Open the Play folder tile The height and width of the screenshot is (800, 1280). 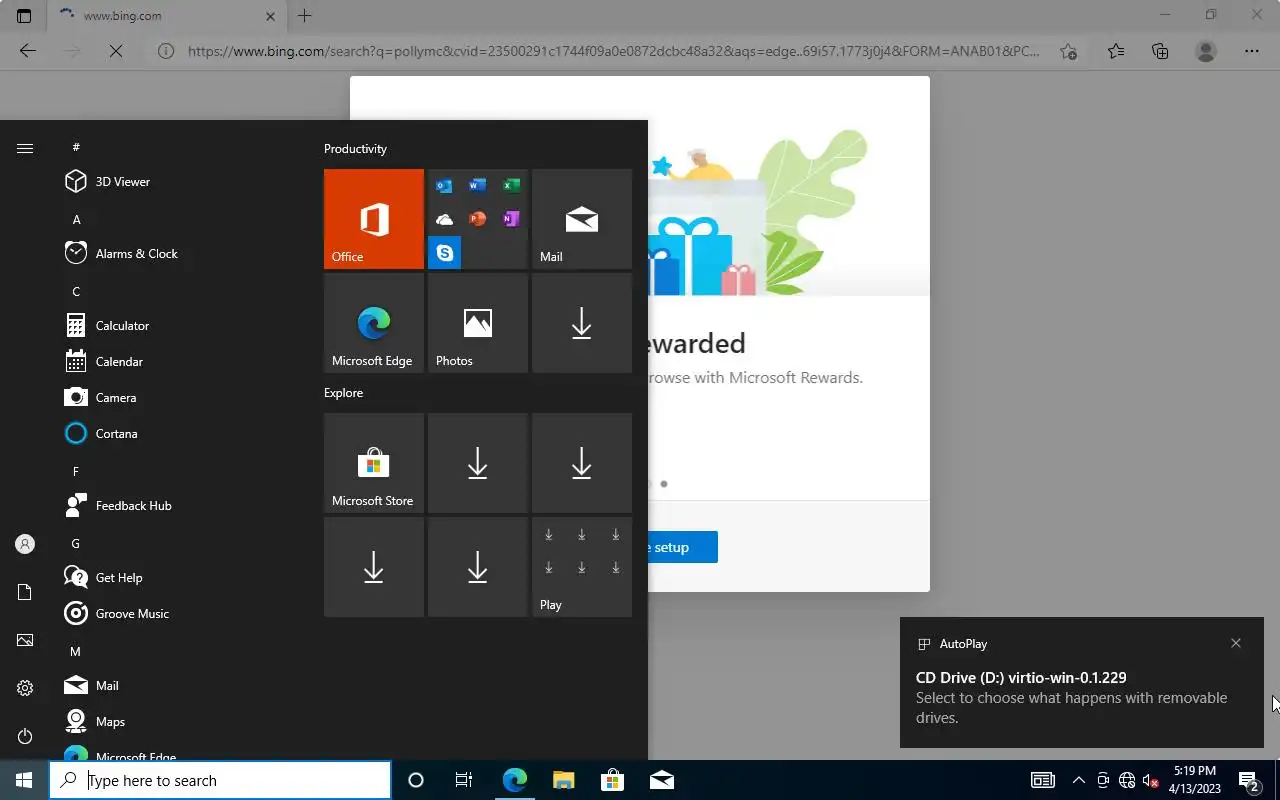[x=582, y=567]
